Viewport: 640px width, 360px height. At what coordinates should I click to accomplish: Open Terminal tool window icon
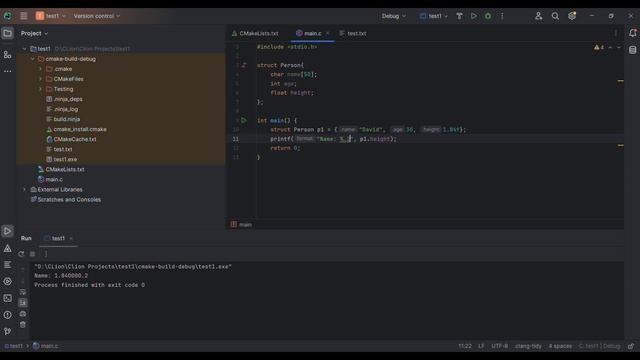click(7, 298)
